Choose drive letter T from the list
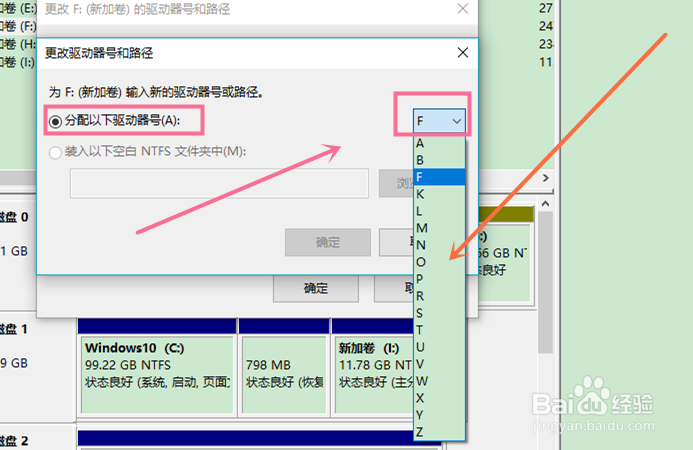693x450 pixels. [x=439, y=330]
